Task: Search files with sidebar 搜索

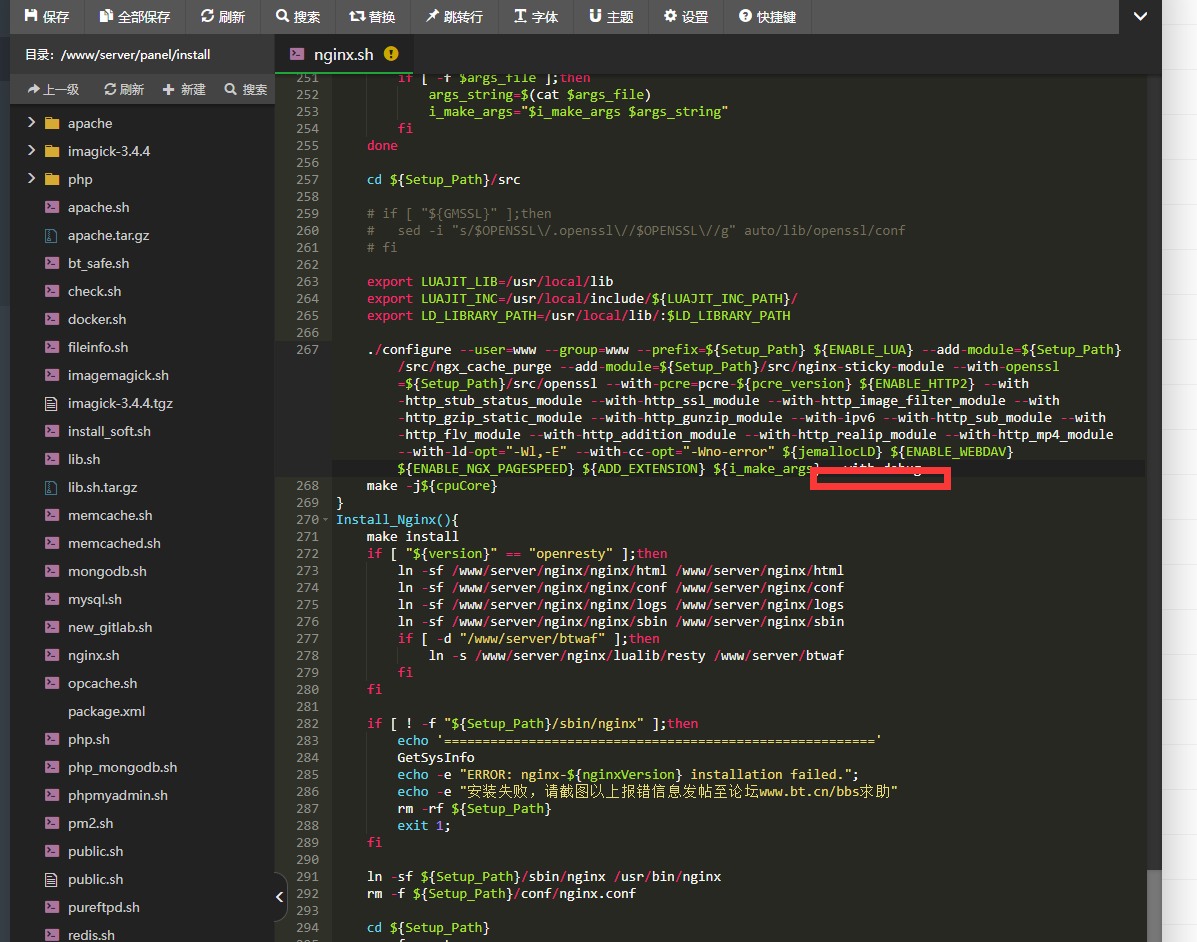Action: click(246, 89)
